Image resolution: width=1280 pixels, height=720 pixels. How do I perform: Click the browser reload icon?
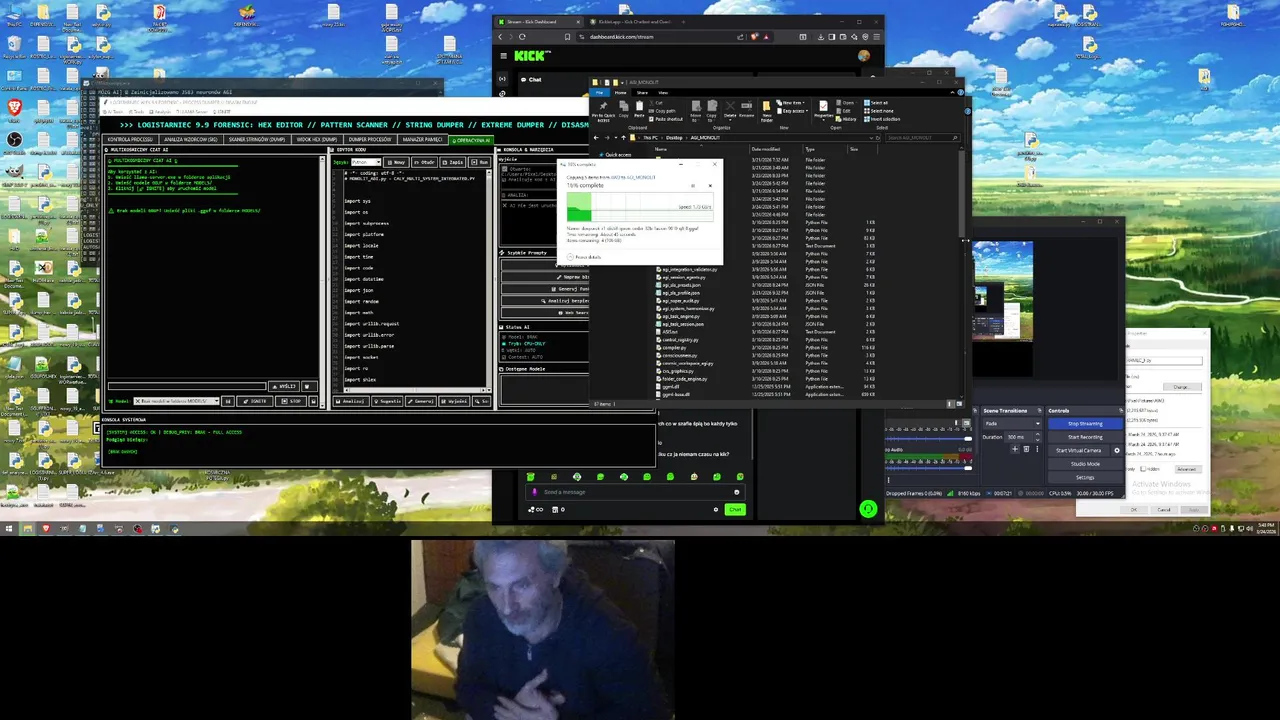coord(522,37)
